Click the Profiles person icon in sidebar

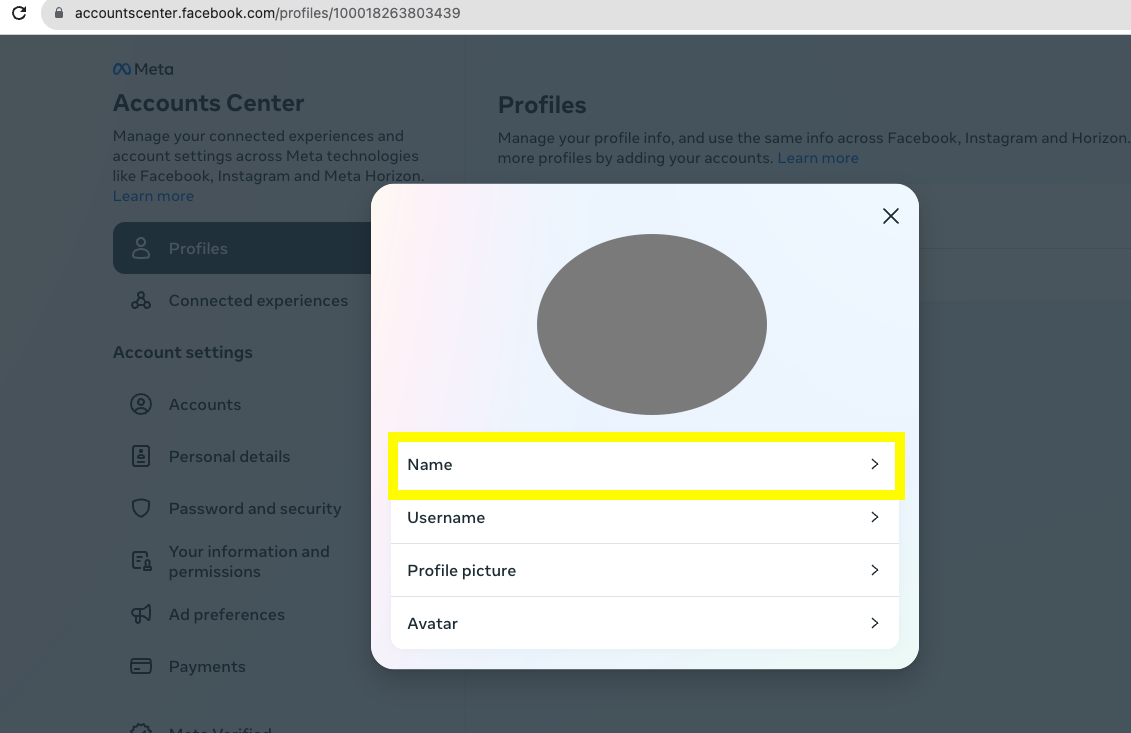(x=141, y=248)
